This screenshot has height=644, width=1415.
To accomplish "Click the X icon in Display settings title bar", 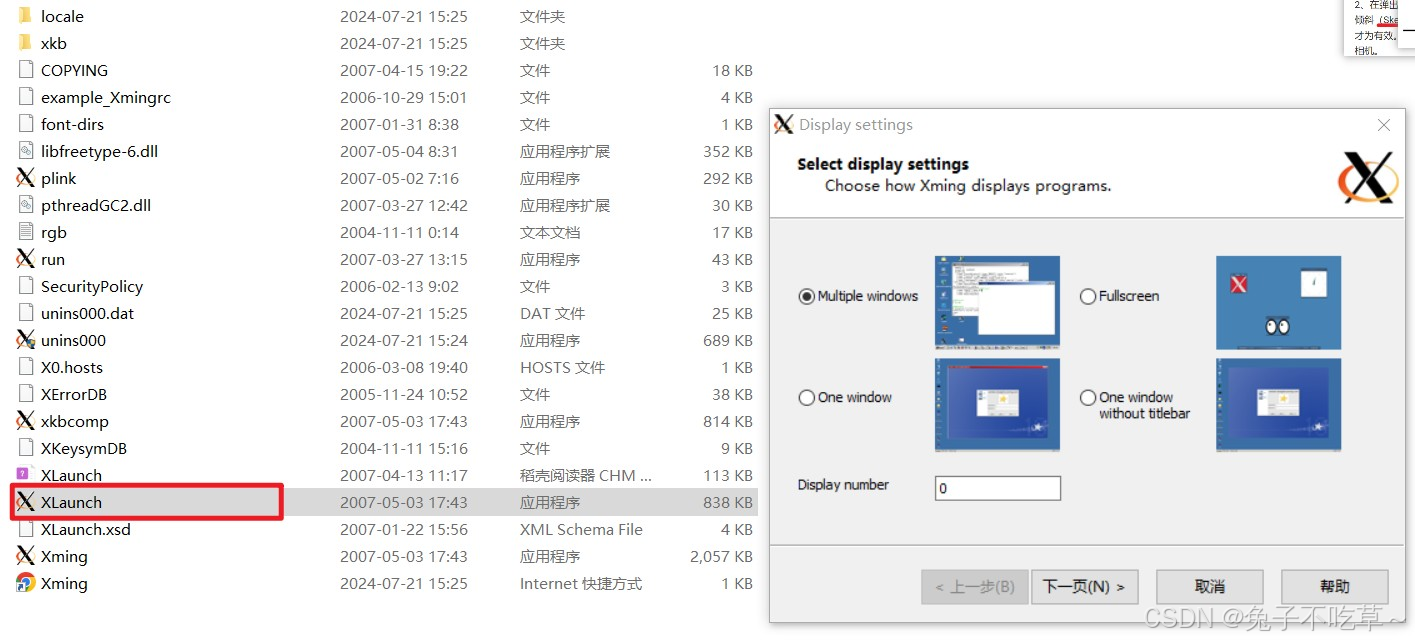I will click(x=784, y=125).
